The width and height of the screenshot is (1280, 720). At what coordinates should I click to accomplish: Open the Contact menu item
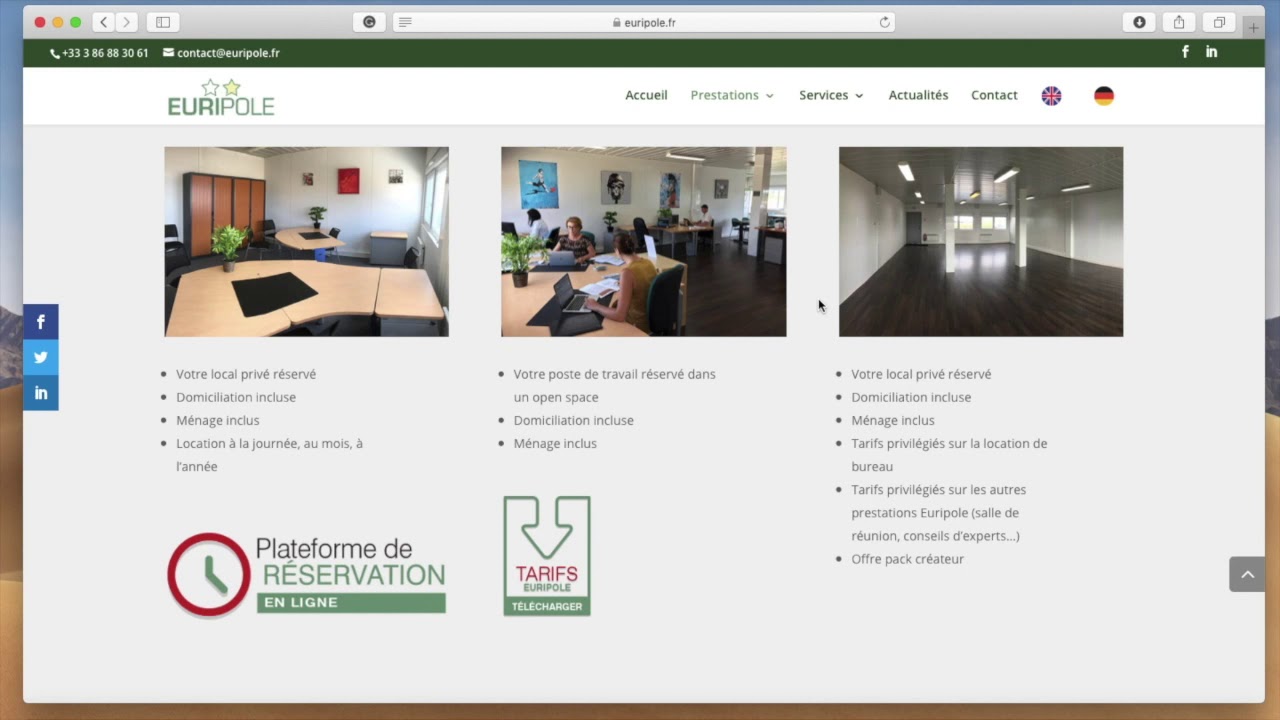994,95
